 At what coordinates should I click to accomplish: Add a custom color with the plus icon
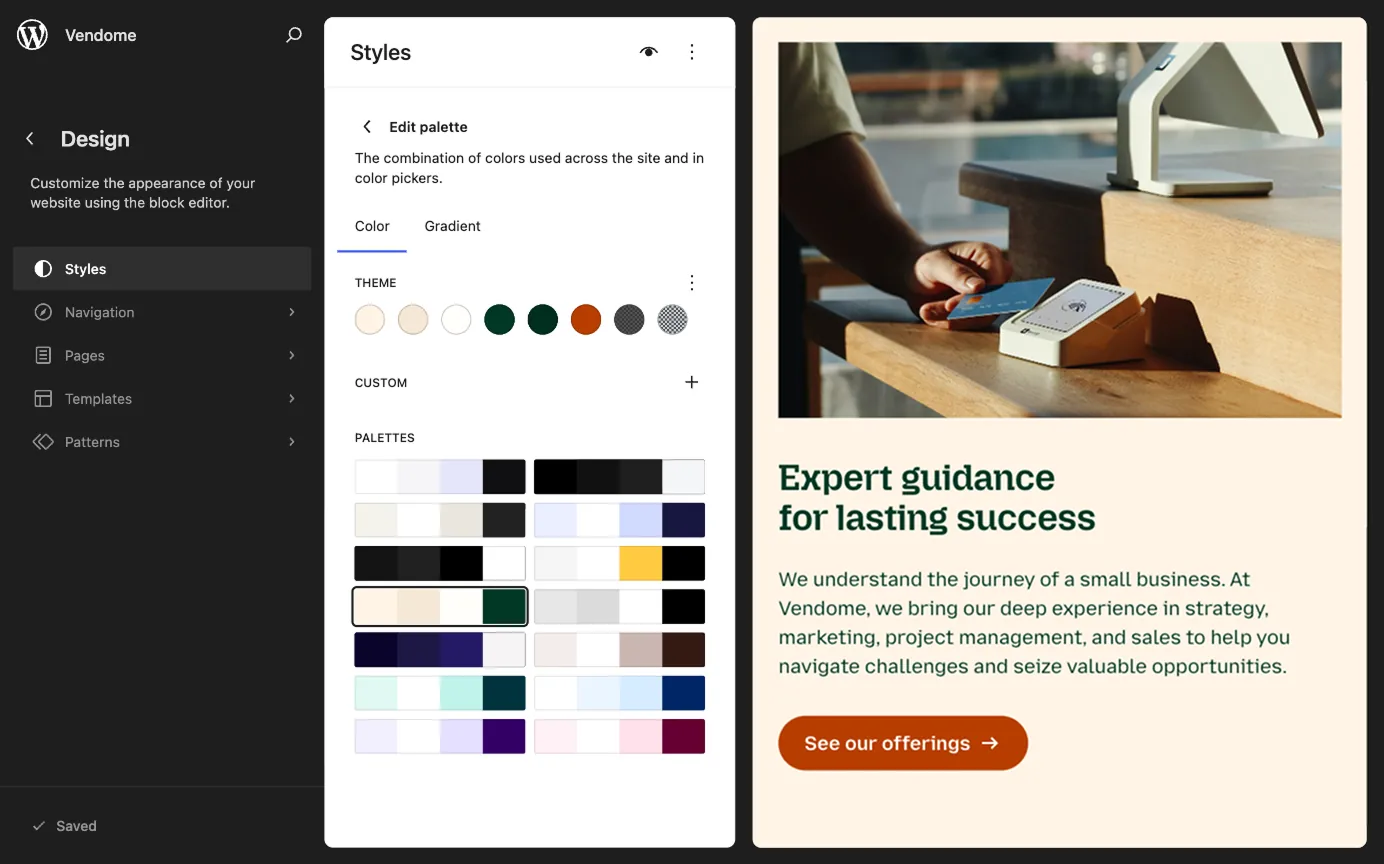coord(692,382)
